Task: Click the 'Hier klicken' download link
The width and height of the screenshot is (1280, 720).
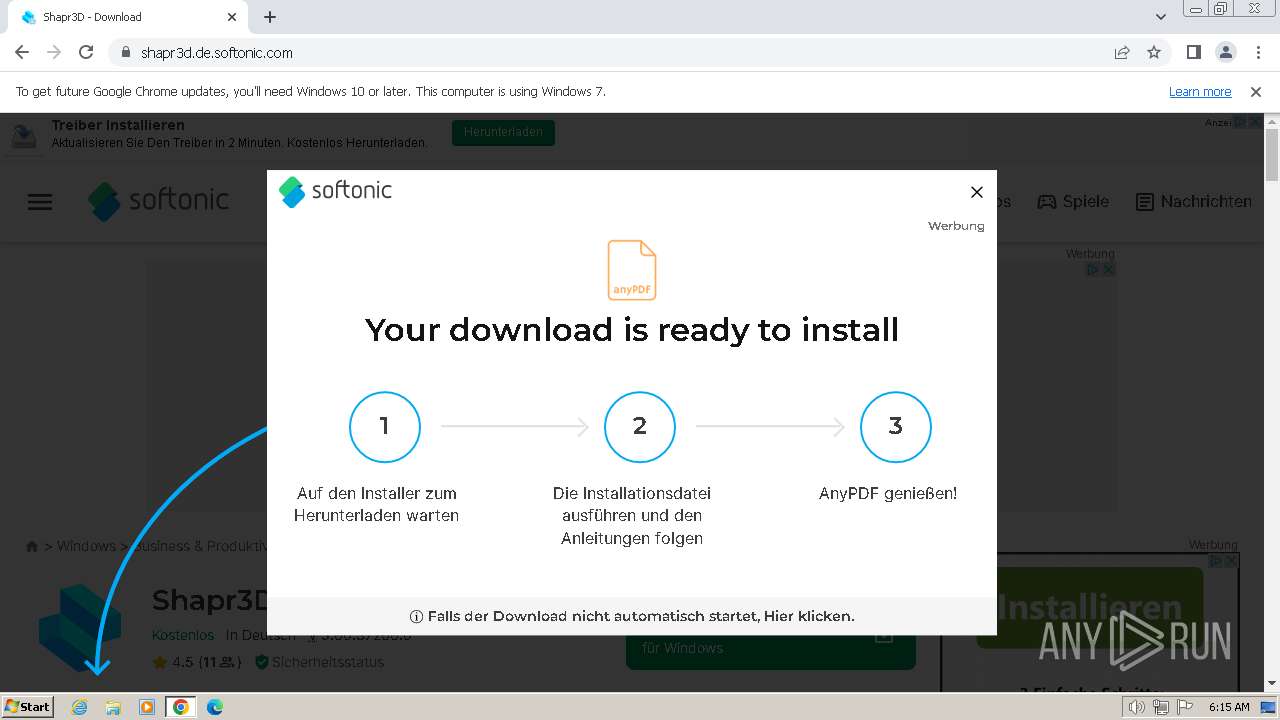Action: tap(809, 616)
